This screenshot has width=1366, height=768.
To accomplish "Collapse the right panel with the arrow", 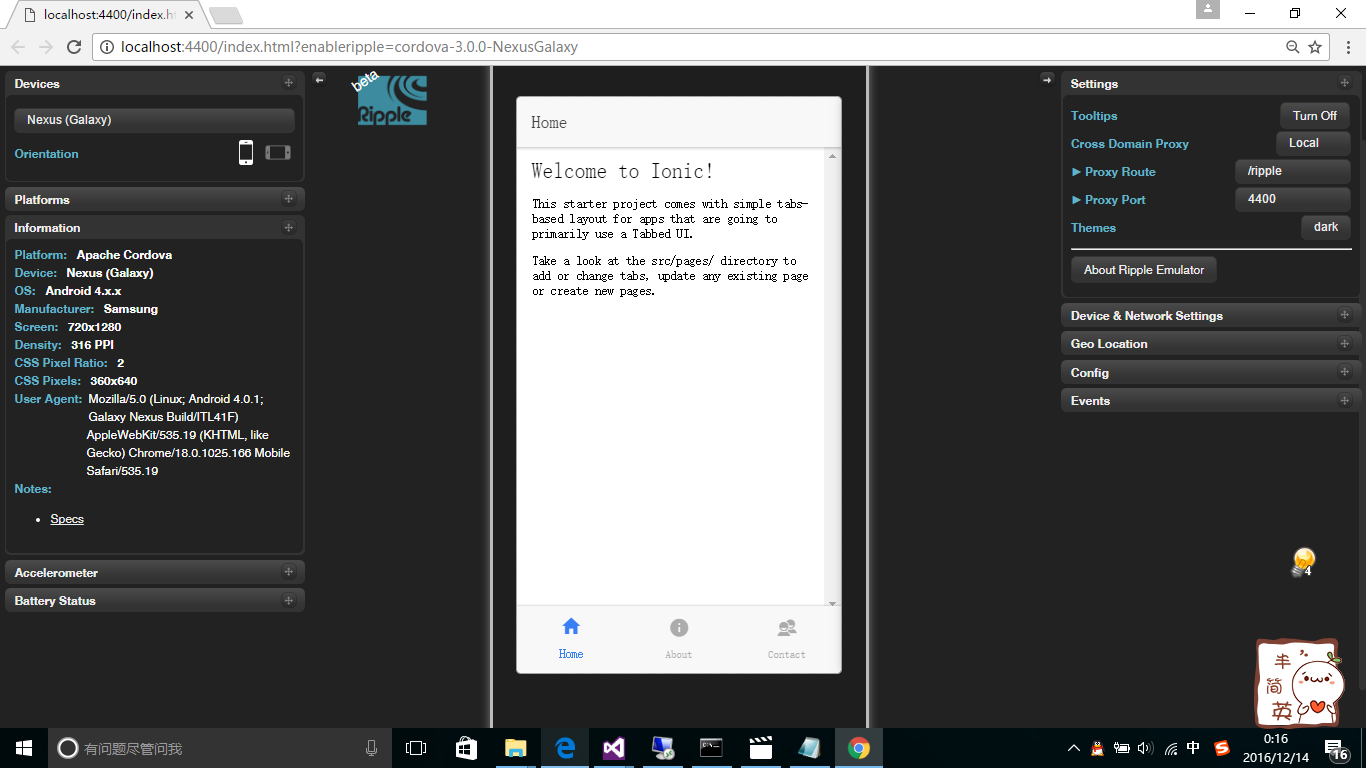I will [x=1047, y=79].
